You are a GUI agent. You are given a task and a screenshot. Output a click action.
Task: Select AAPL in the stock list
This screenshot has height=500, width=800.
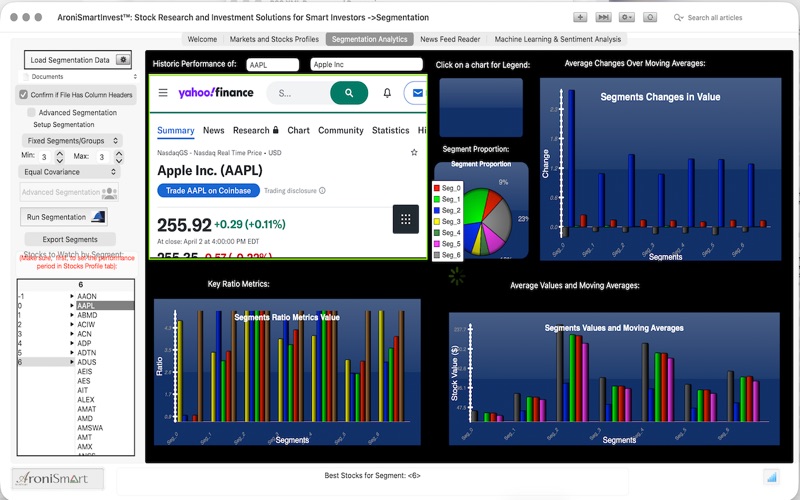105,306
